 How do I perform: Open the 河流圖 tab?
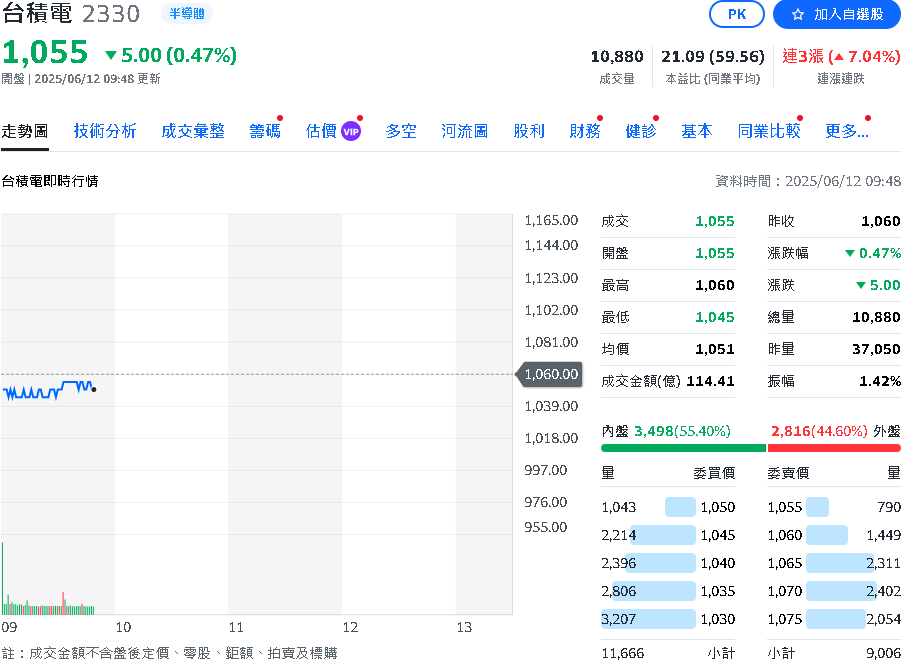click(x=465, y=131)
